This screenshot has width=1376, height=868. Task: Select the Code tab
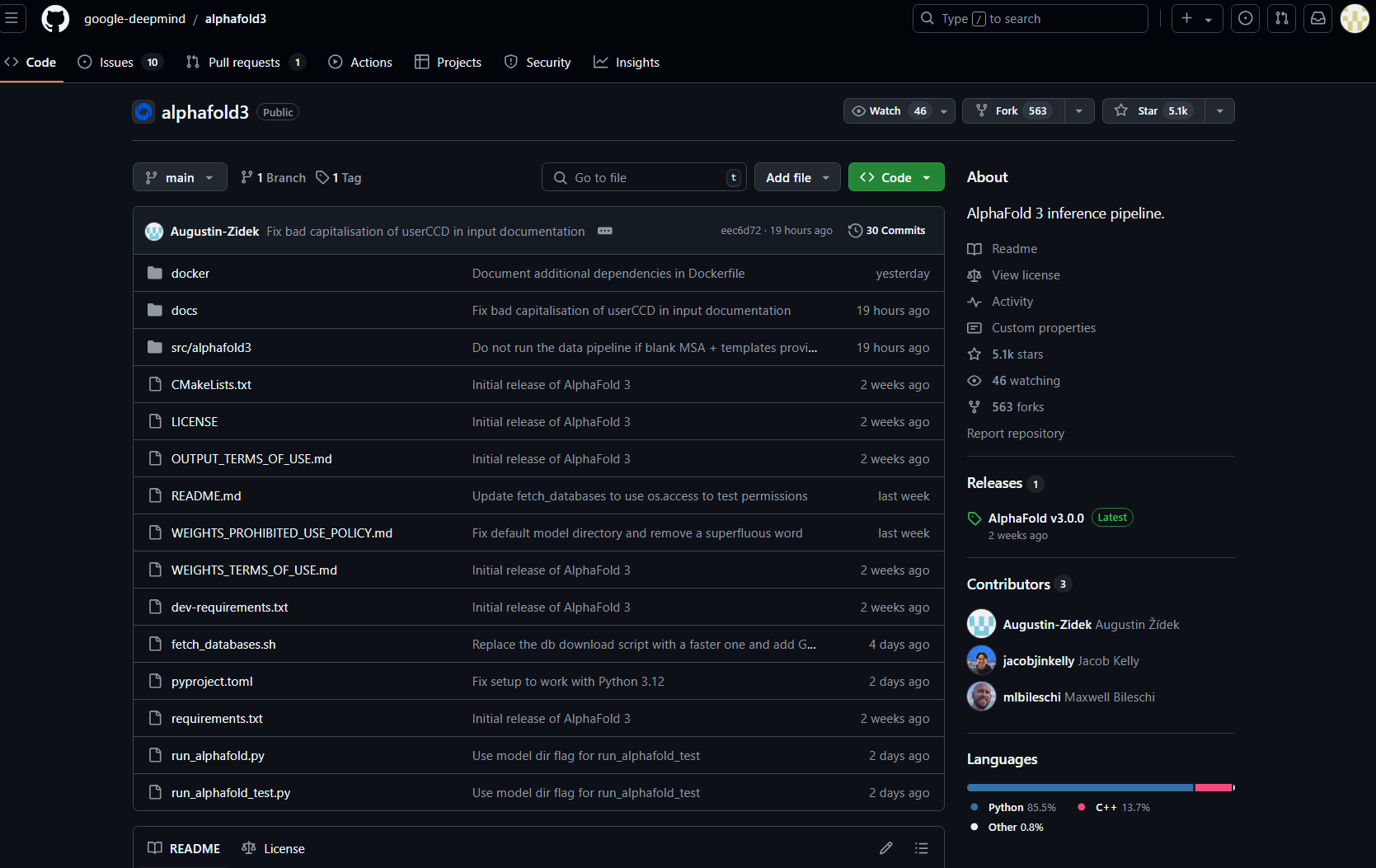(x=31, y=63)
